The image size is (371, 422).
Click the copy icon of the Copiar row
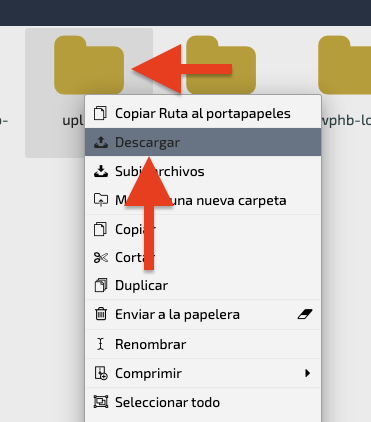pyautogui.click(x=100, y=229)
